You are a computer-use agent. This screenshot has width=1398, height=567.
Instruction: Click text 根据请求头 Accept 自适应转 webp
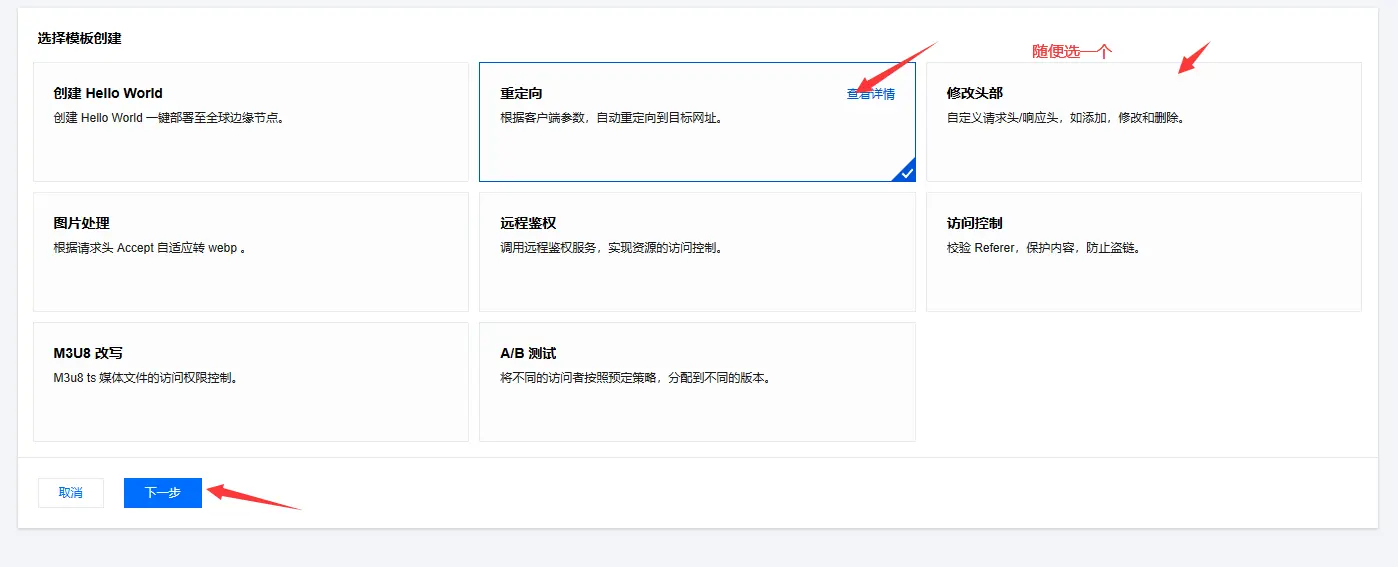149,247
